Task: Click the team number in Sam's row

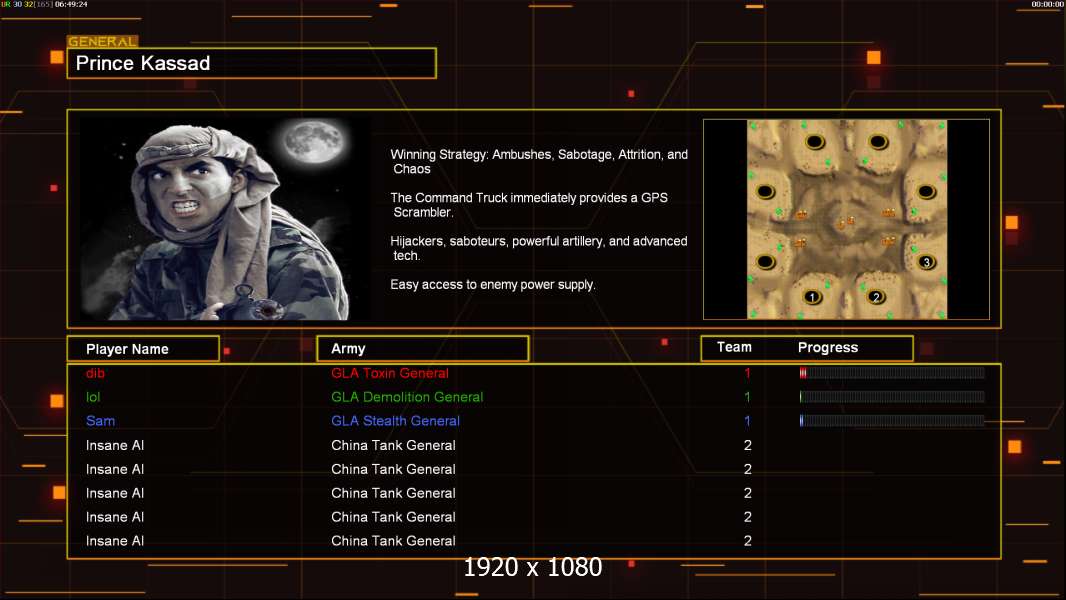Action: pyautogui.click(x=747, y=421)
